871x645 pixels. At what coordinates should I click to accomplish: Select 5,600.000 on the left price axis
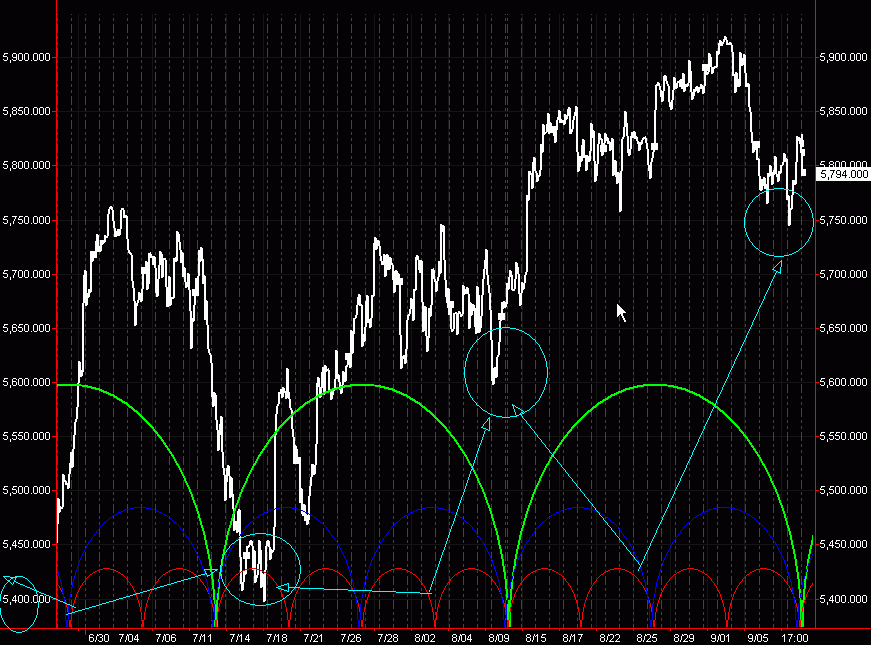[27, 382]
